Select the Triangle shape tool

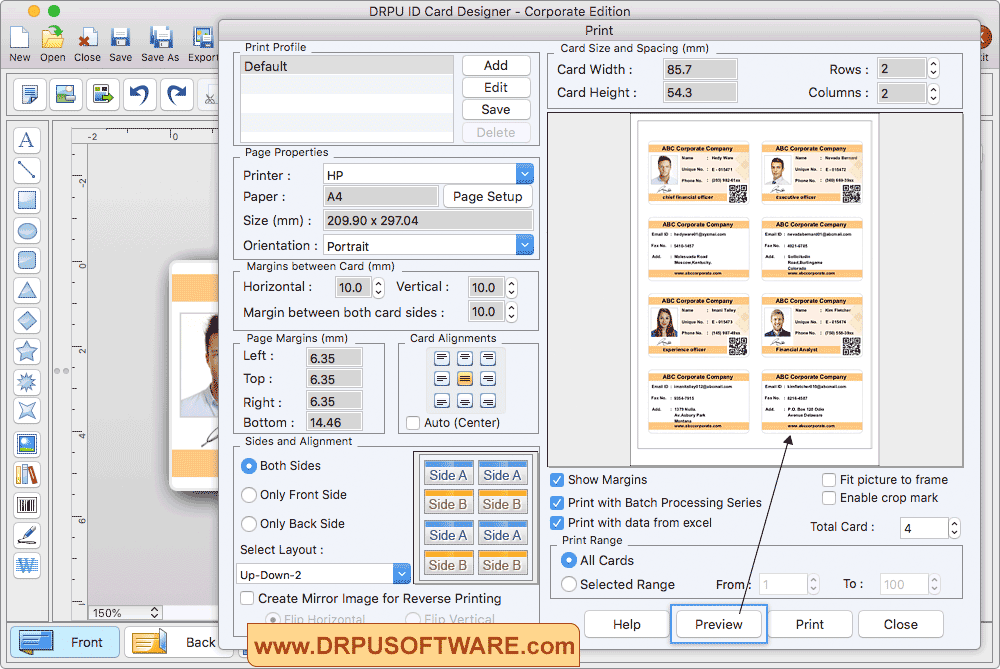pyautogui.click(x=27, y=291)
